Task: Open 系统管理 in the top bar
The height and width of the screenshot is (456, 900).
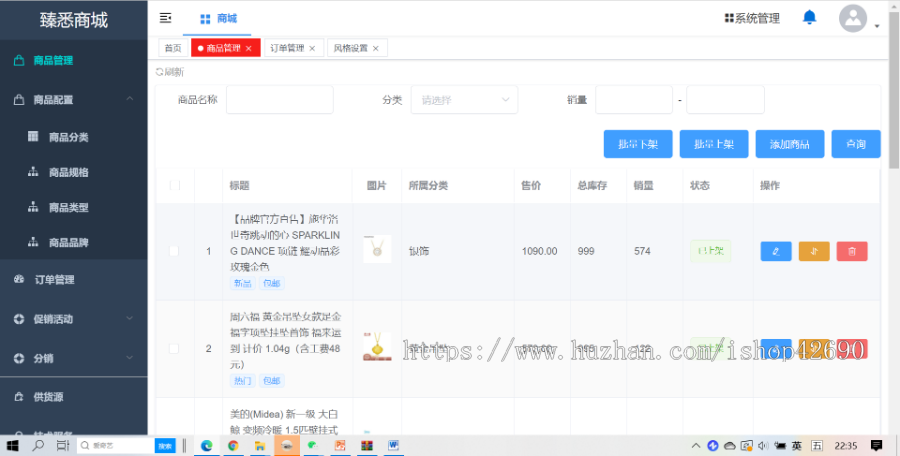Action: click(752, 19)
